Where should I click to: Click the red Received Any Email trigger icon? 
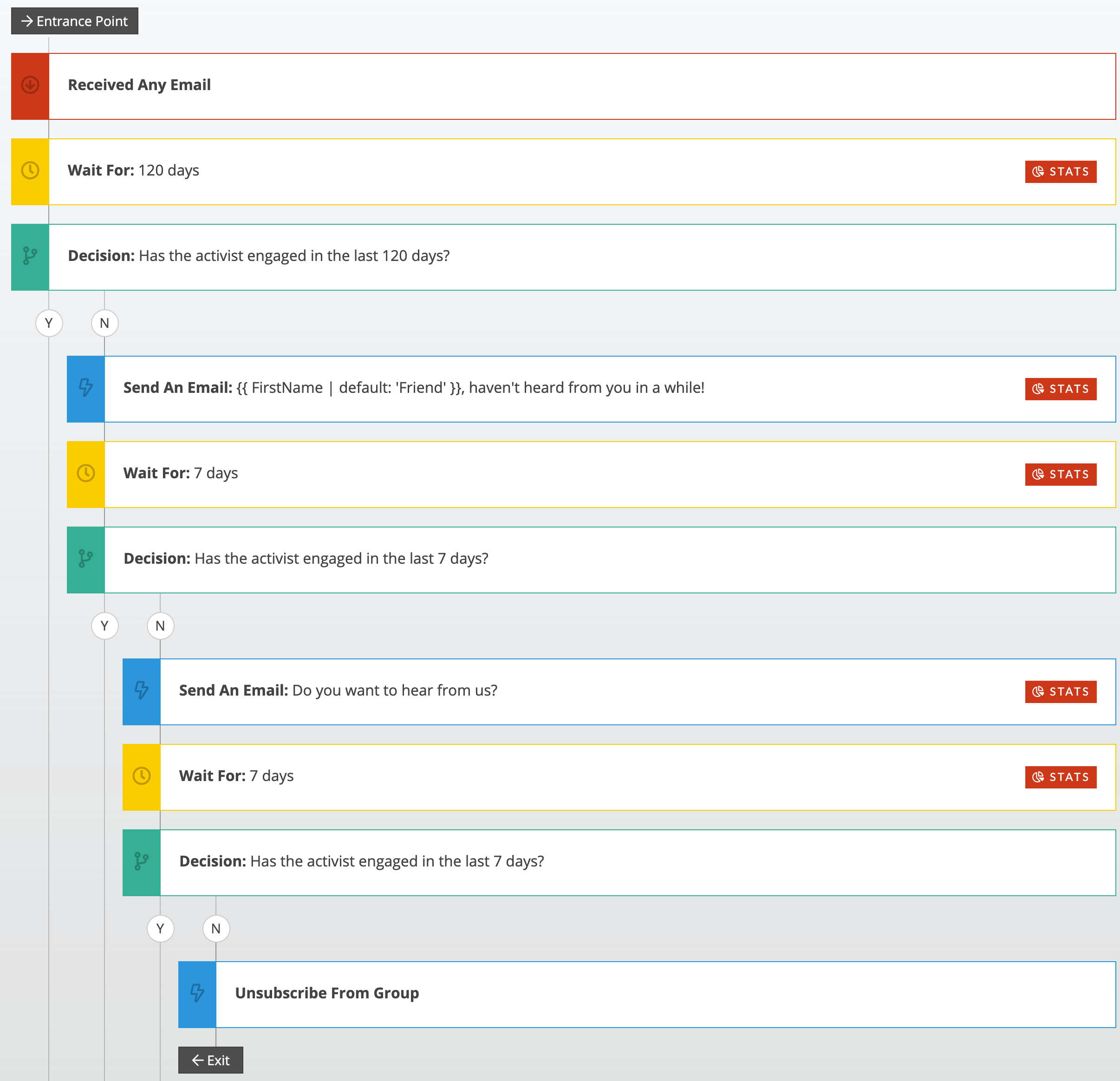click(30, 85)
